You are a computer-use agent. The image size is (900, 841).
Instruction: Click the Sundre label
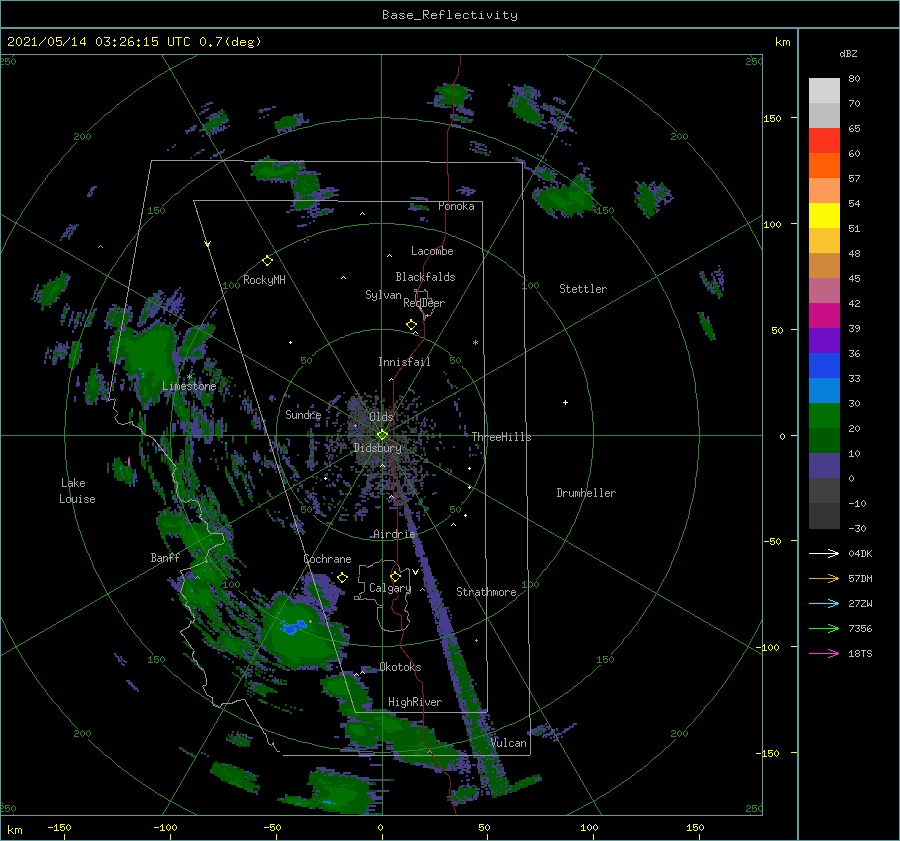pos(303,414)
